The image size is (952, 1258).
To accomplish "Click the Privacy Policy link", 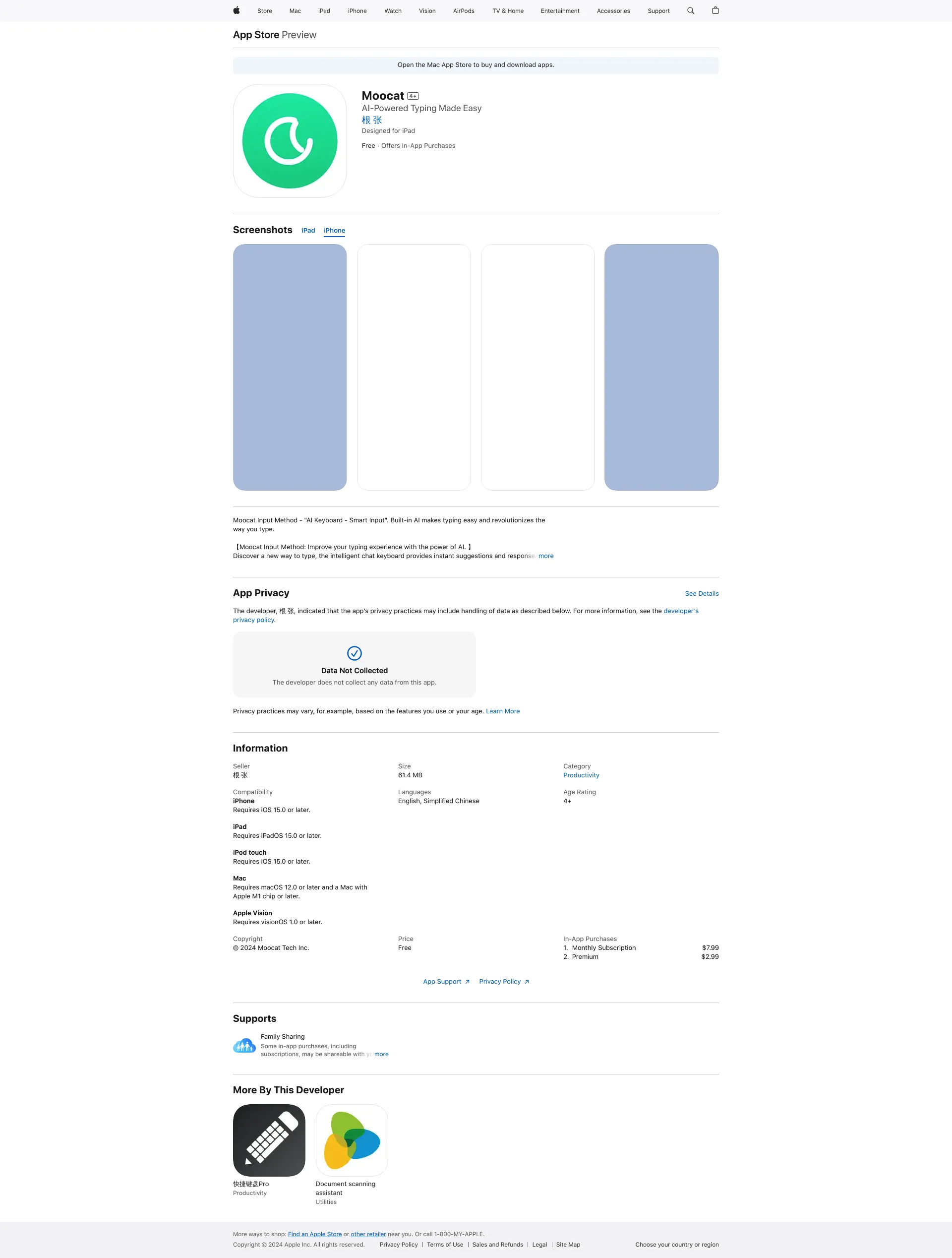I will tap(500, 981).
